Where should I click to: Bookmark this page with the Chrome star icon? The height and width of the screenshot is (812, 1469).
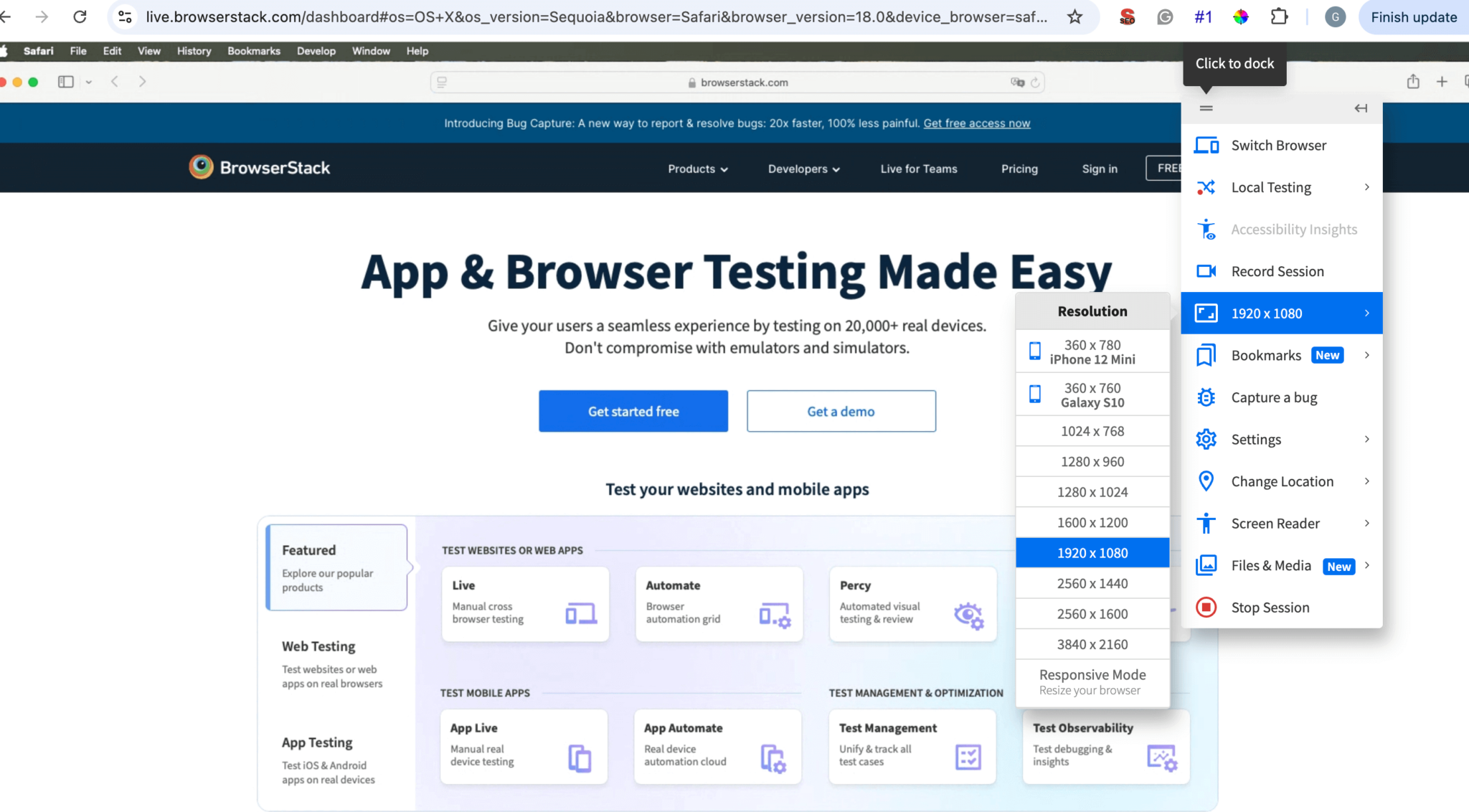(x=1074, y=17)
